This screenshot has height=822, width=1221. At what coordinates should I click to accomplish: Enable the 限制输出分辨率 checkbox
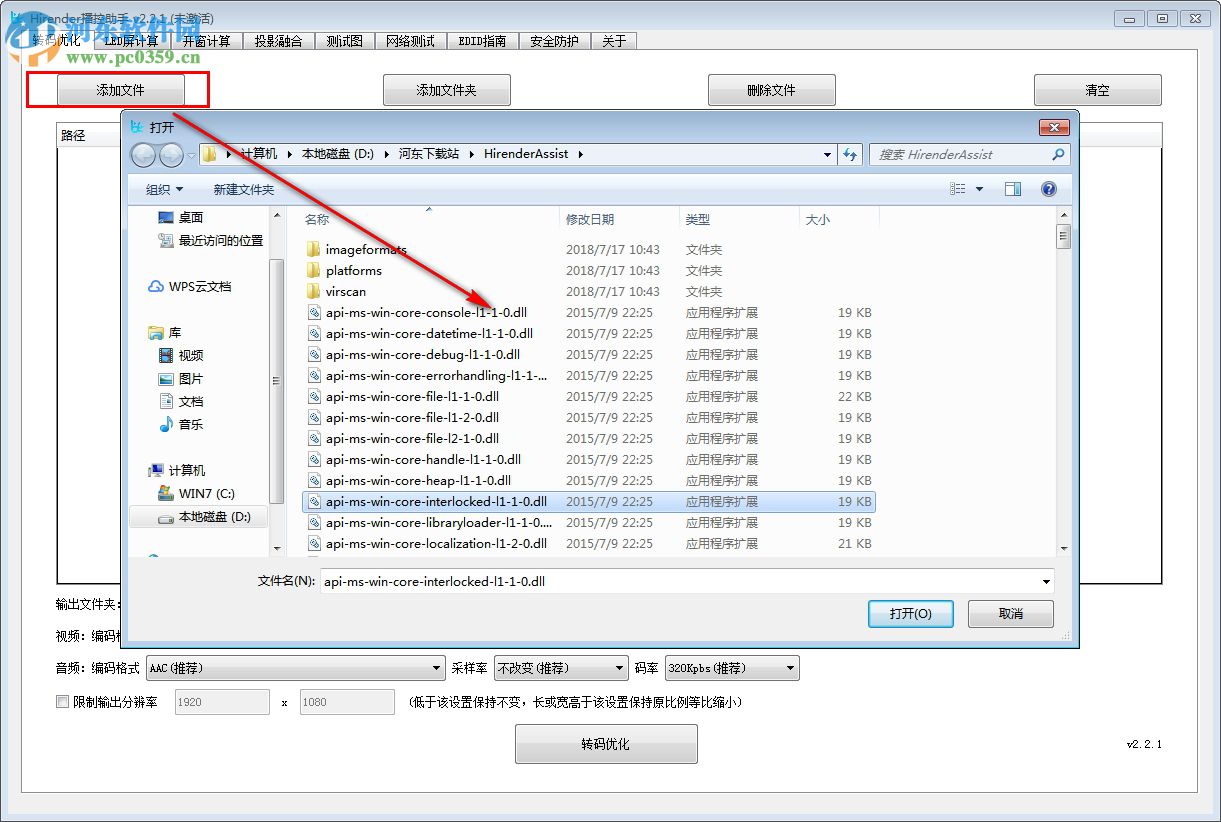(x=61, y=702)
